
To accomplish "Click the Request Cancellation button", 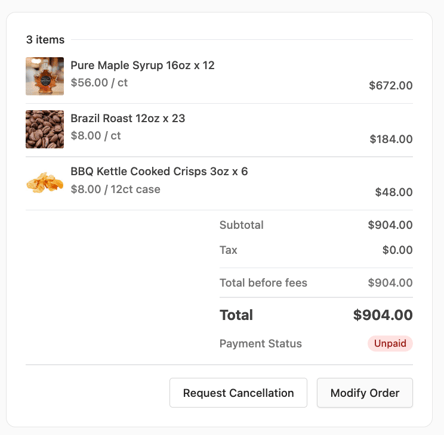I will 238,393.
